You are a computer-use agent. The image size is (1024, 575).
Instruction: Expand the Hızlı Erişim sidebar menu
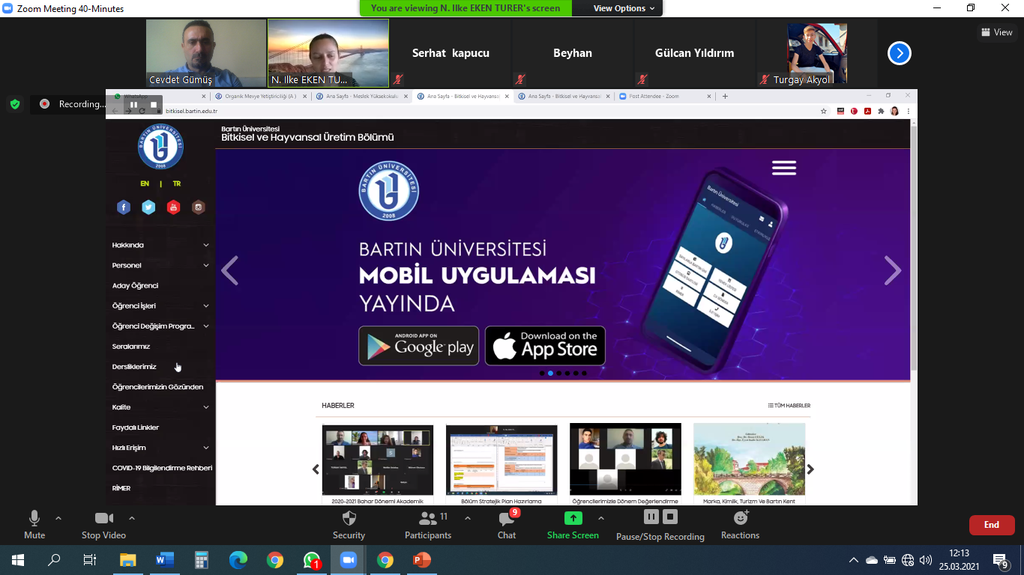point(161,448)
